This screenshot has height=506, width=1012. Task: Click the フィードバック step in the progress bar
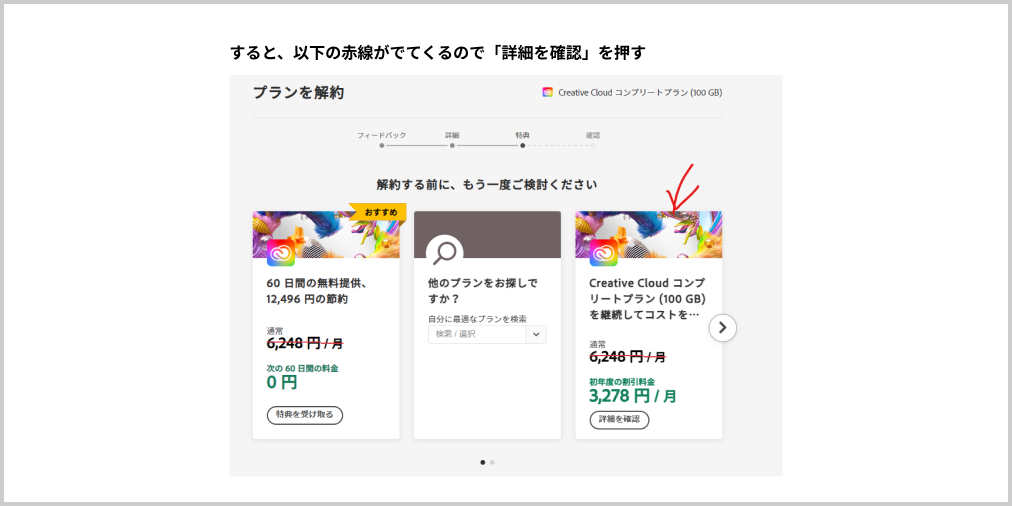click(381, 139)
